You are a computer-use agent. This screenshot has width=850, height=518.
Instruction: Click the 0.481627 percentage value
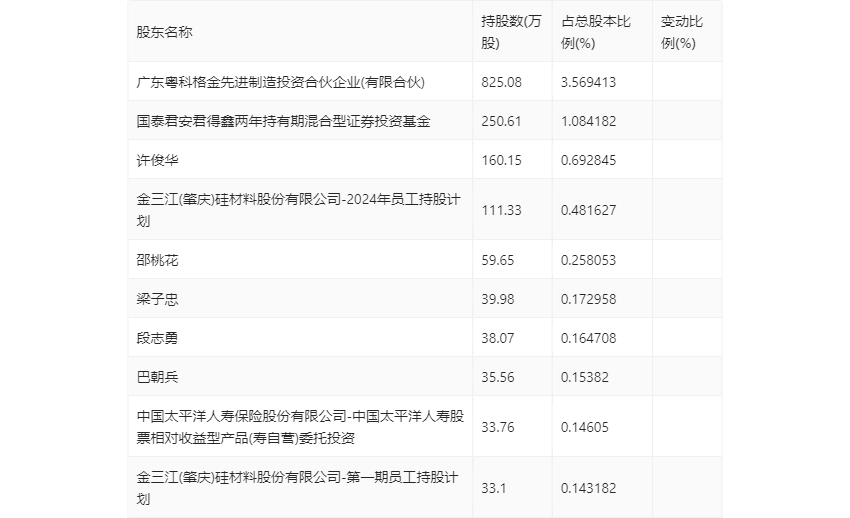coord(588,210)
